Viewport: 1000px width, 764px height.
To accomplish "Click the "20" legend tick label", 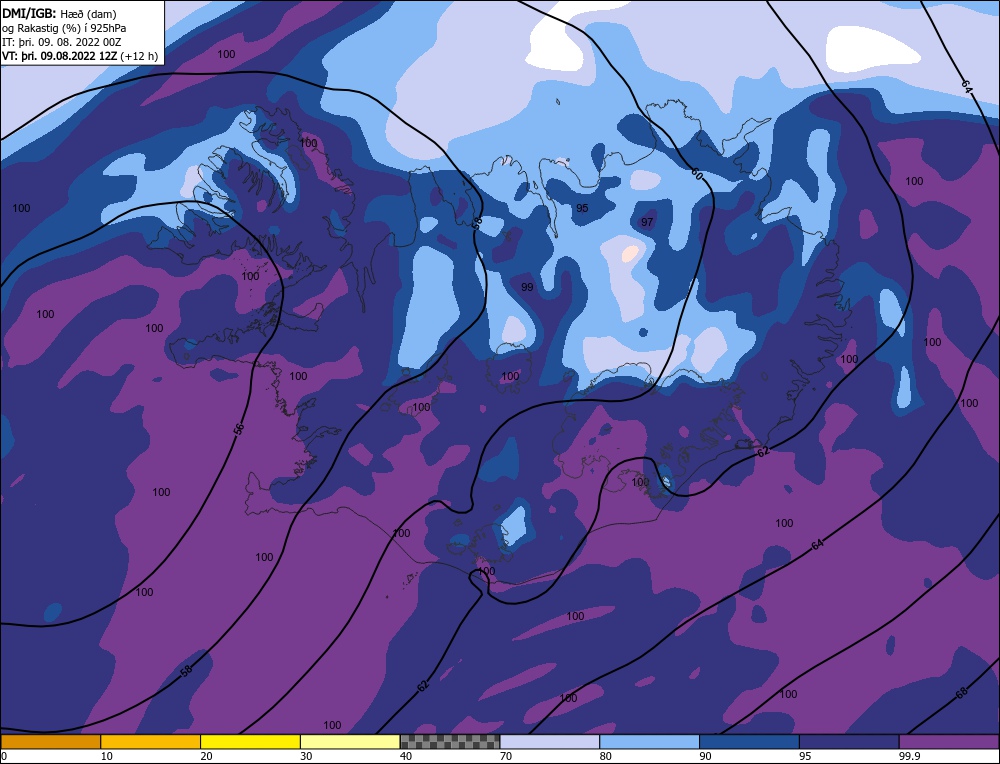I will [x=207, y=756].
